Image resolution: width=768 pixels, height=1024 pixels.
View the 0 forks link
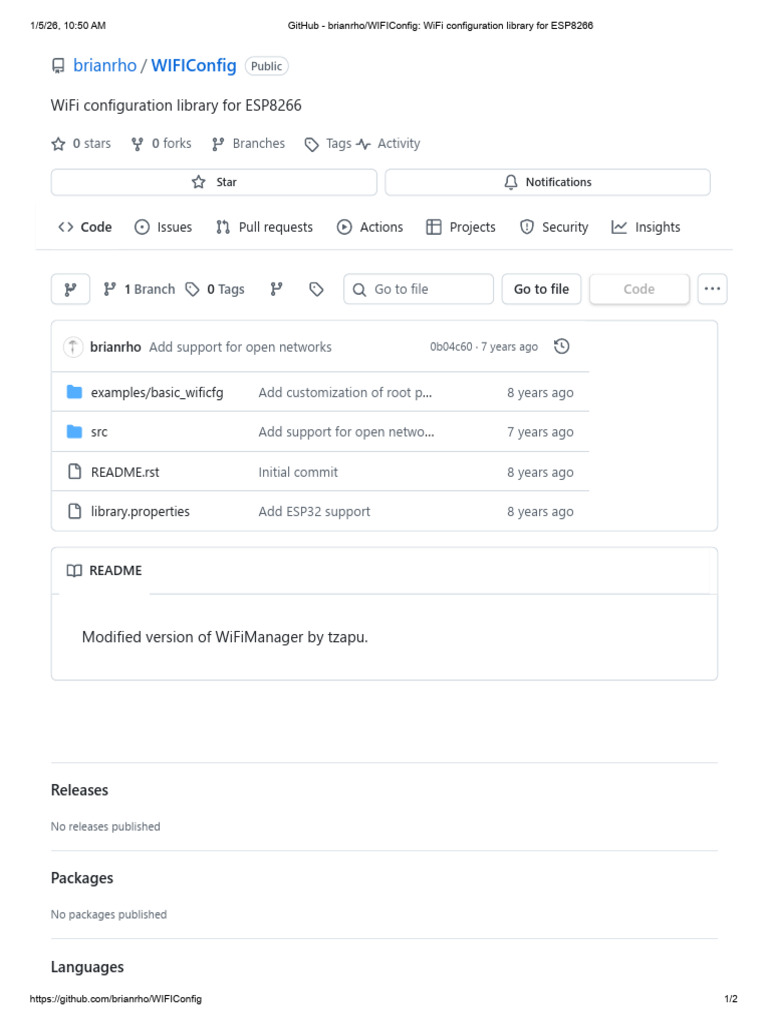pos(171,144)
